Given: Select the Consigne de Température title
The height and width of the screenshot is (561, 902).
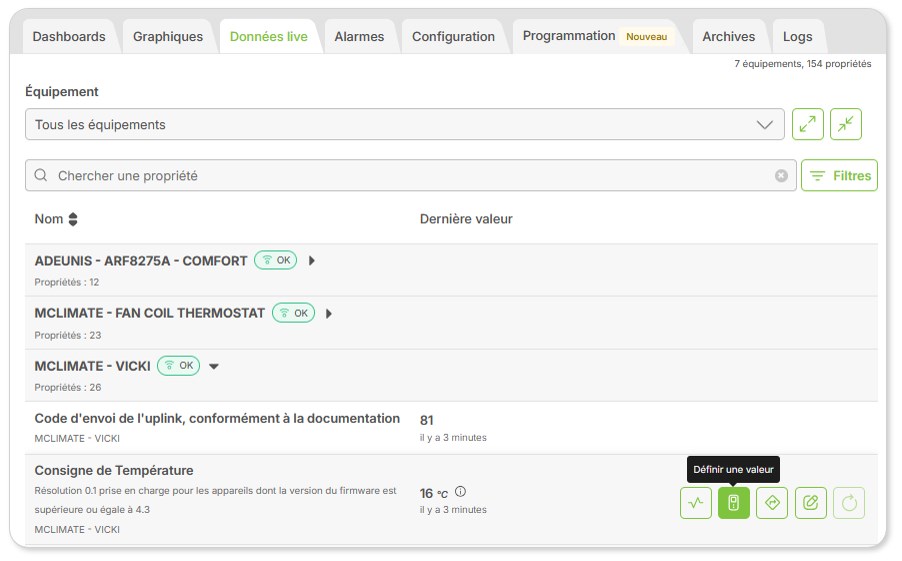Looking at the screenshot, I should click(x=114, y=471).
